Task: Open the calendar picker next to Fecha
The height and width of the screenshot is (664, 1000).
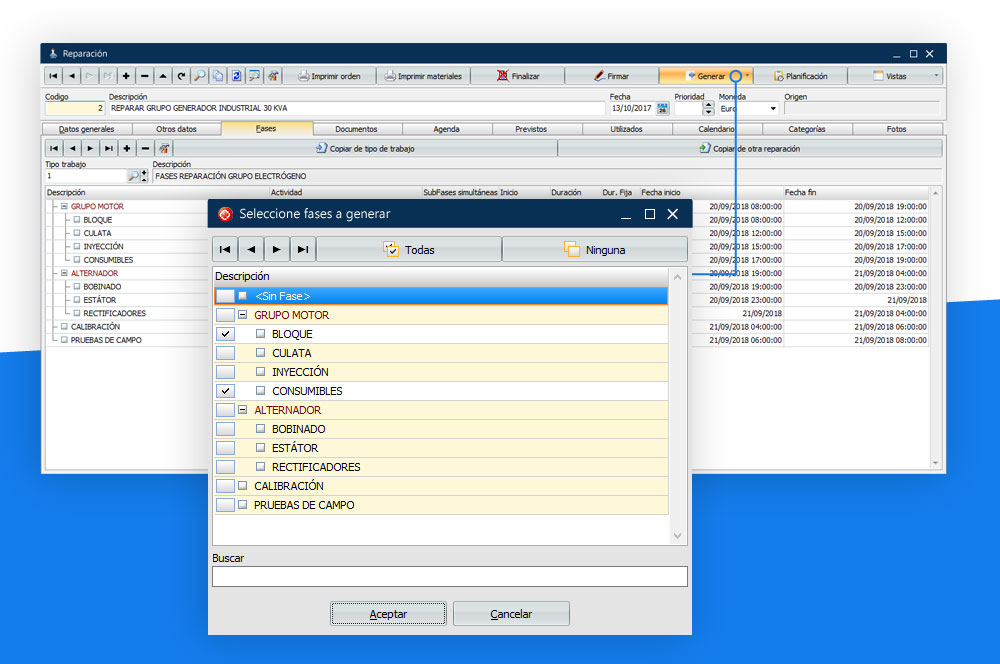Action: 662,108
